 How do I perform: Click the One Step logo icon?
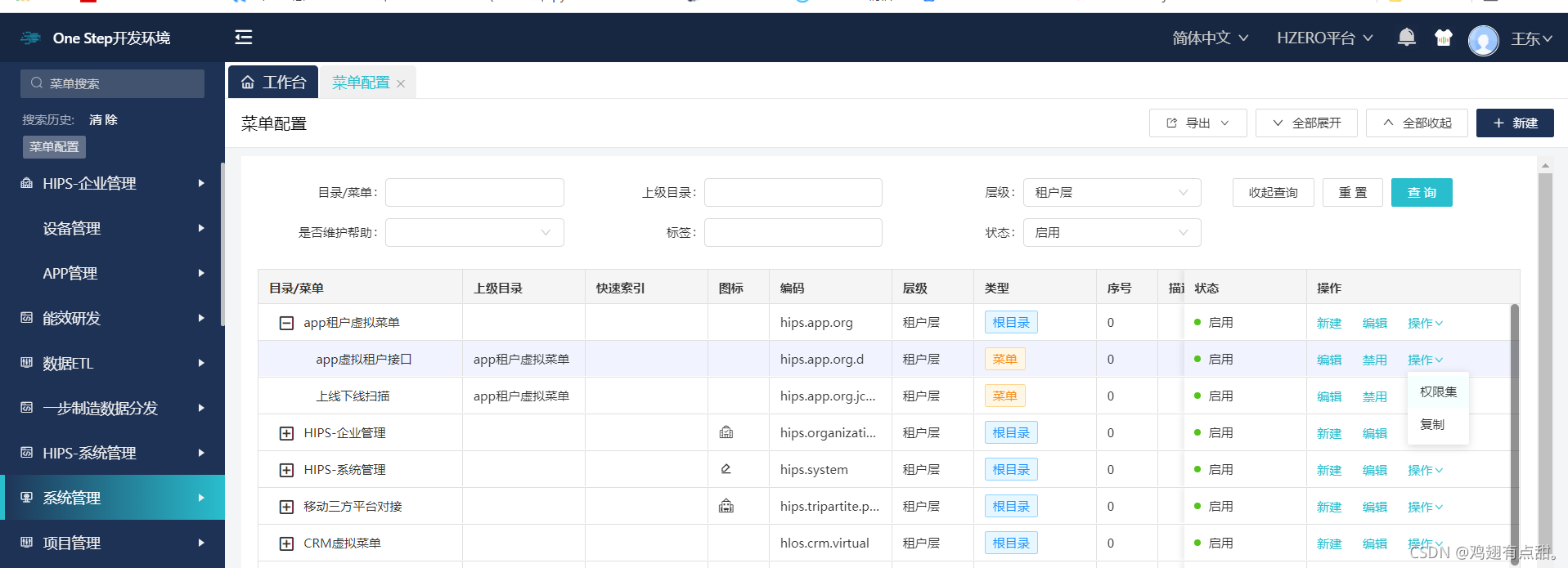[30, 38]
